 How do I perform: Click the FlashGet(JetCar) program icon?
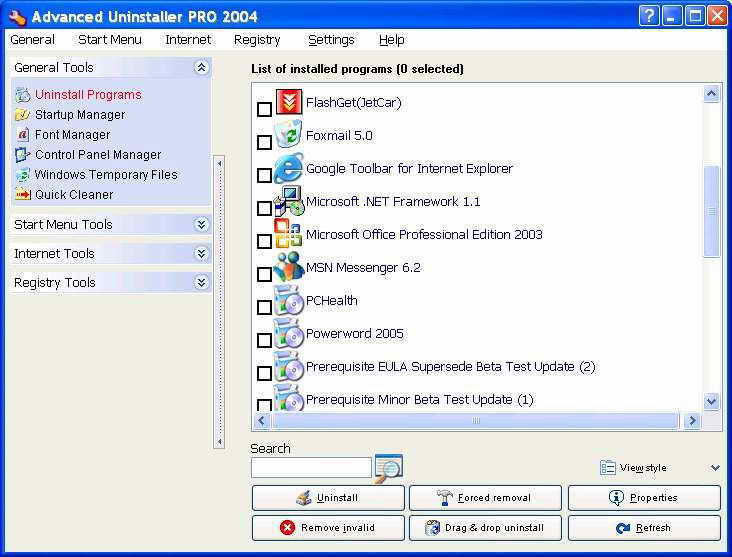coord(289,102)
